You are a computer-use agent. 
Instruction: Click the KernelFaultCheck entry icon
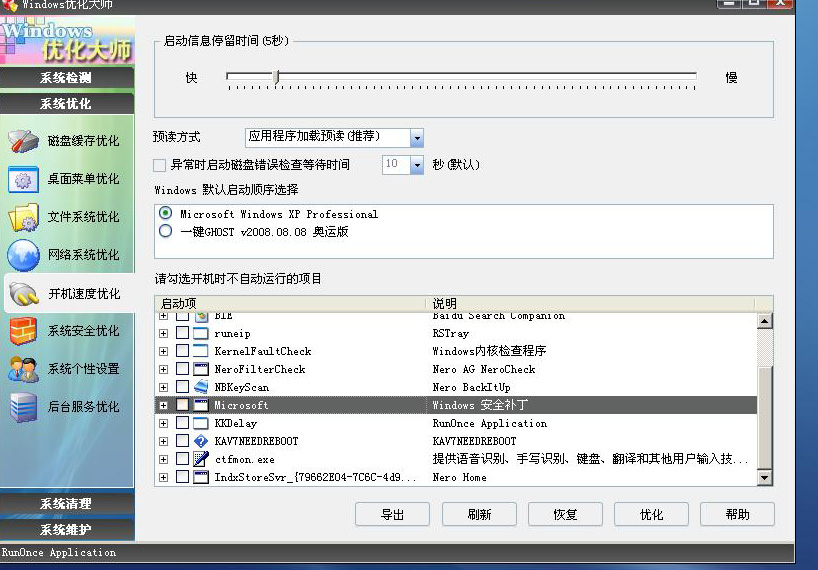pyautogui.click(x=201, y=351)
